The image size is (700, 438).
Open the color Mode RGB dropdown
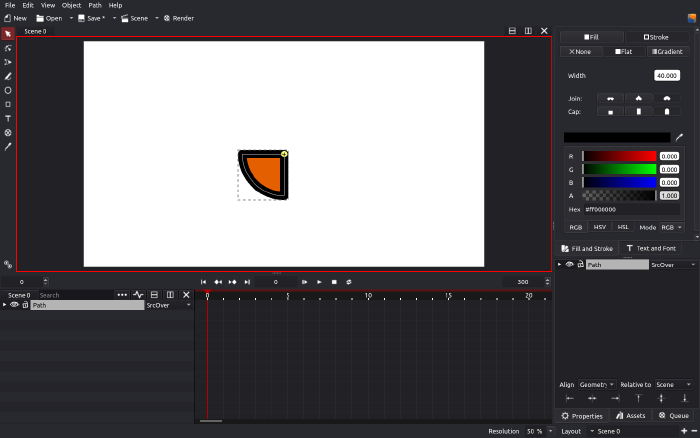(x=672, y=227)
